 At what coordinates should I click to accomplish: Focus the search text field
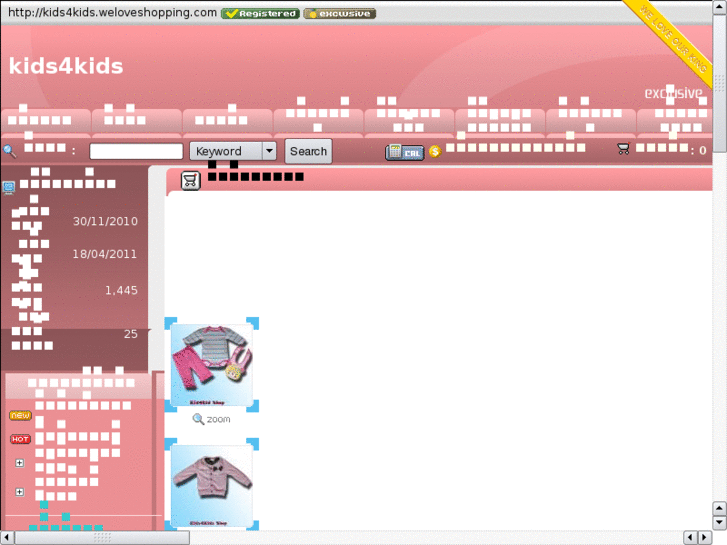136,151
